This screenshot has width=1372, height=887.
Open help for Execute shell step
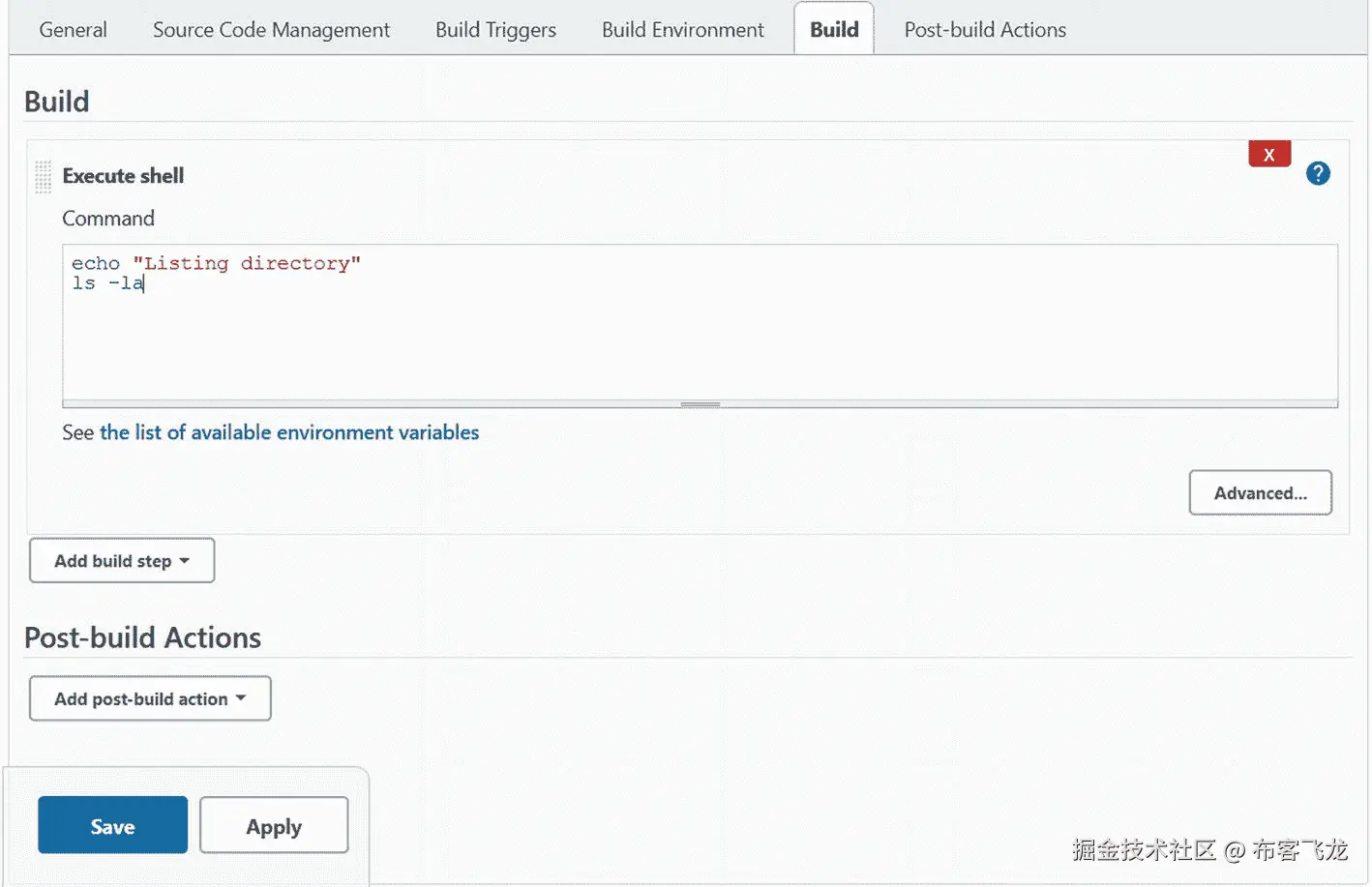point(1317,174)
